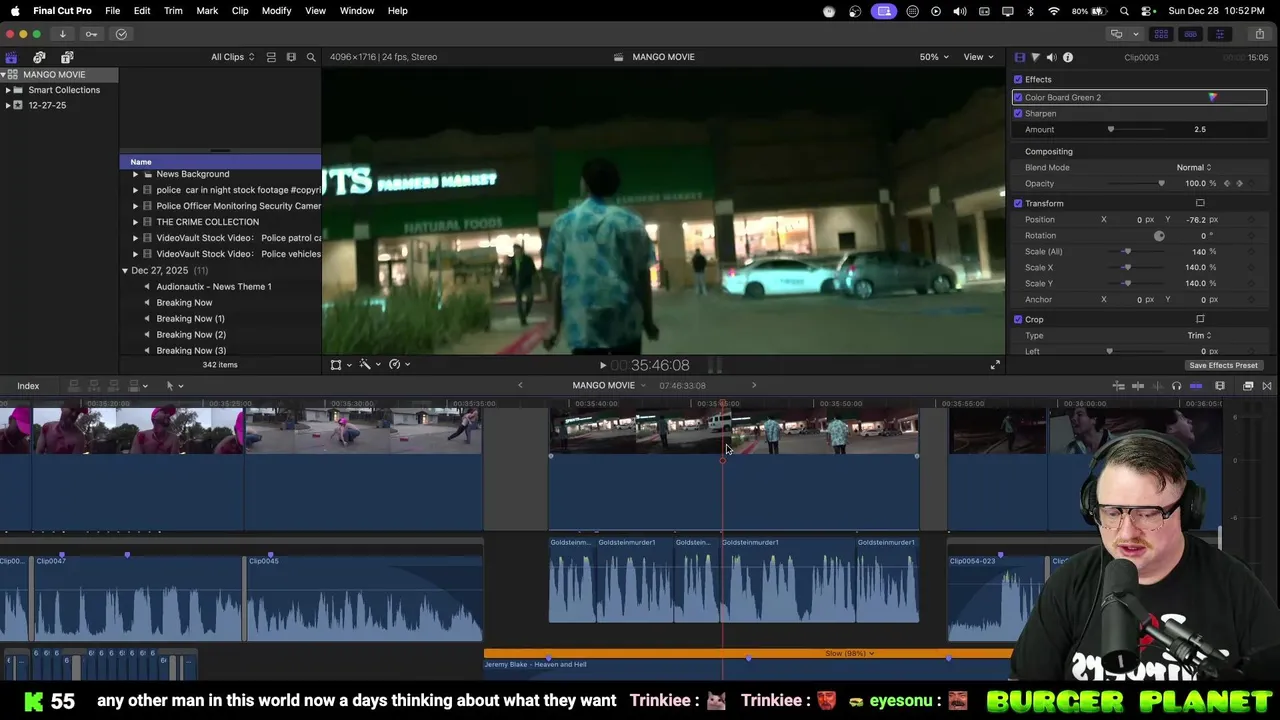Show Crop onscreen controls icon

tap(1200, 319)
